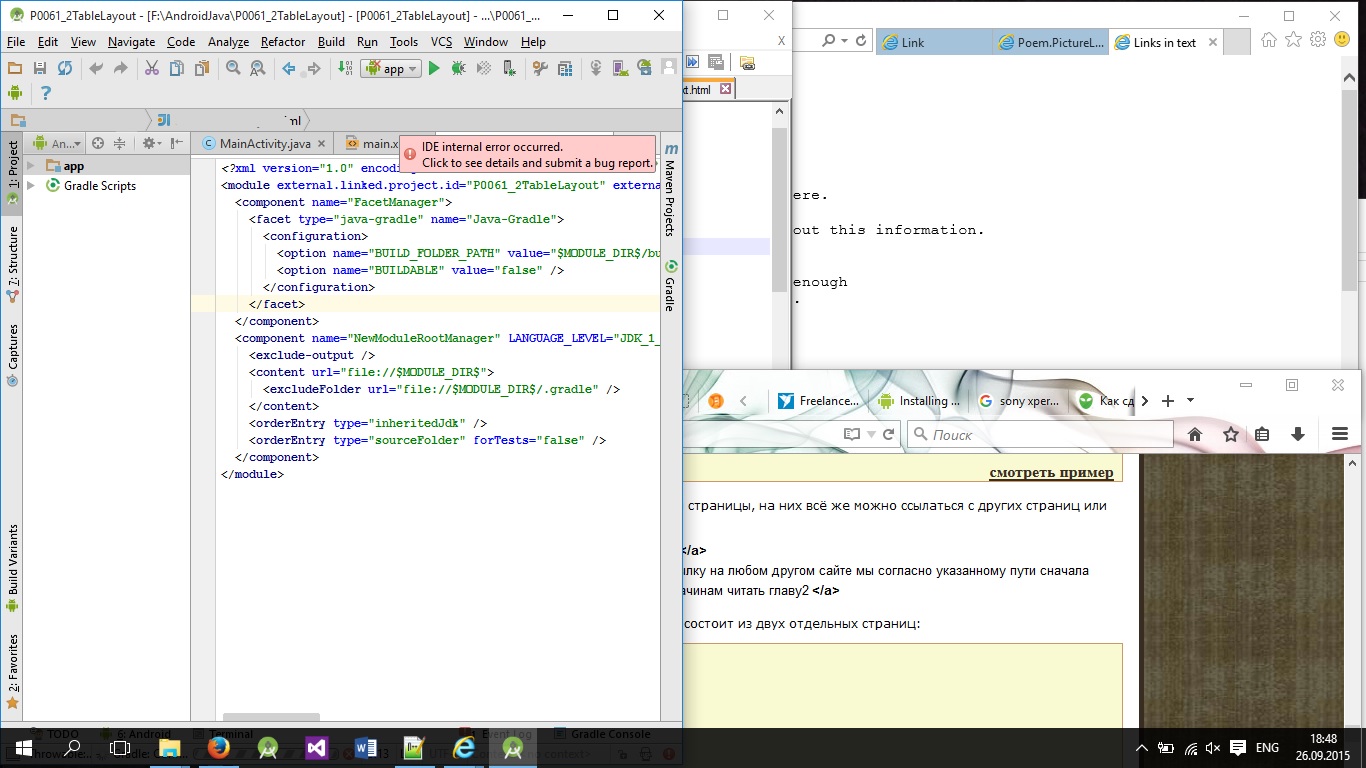Open the Gradle side tool window
This screenshot has width=1366, height=768.
[x=670, y=285]
